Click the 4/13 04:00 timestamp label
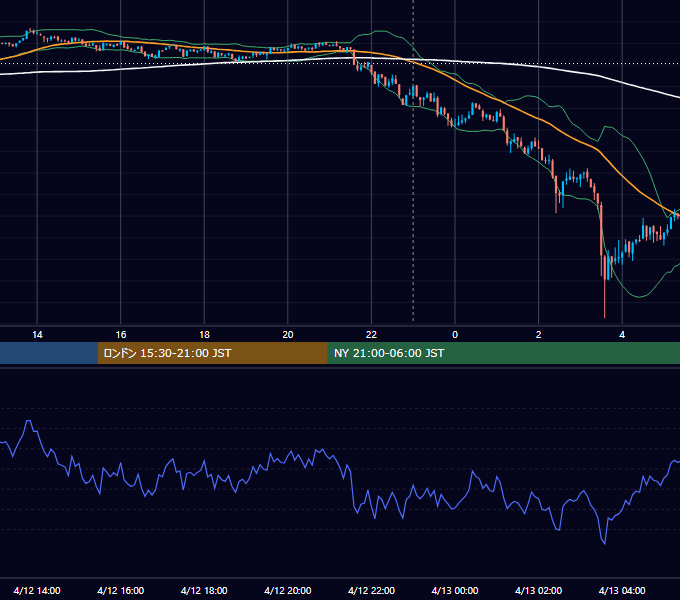 tap(622, 590)
